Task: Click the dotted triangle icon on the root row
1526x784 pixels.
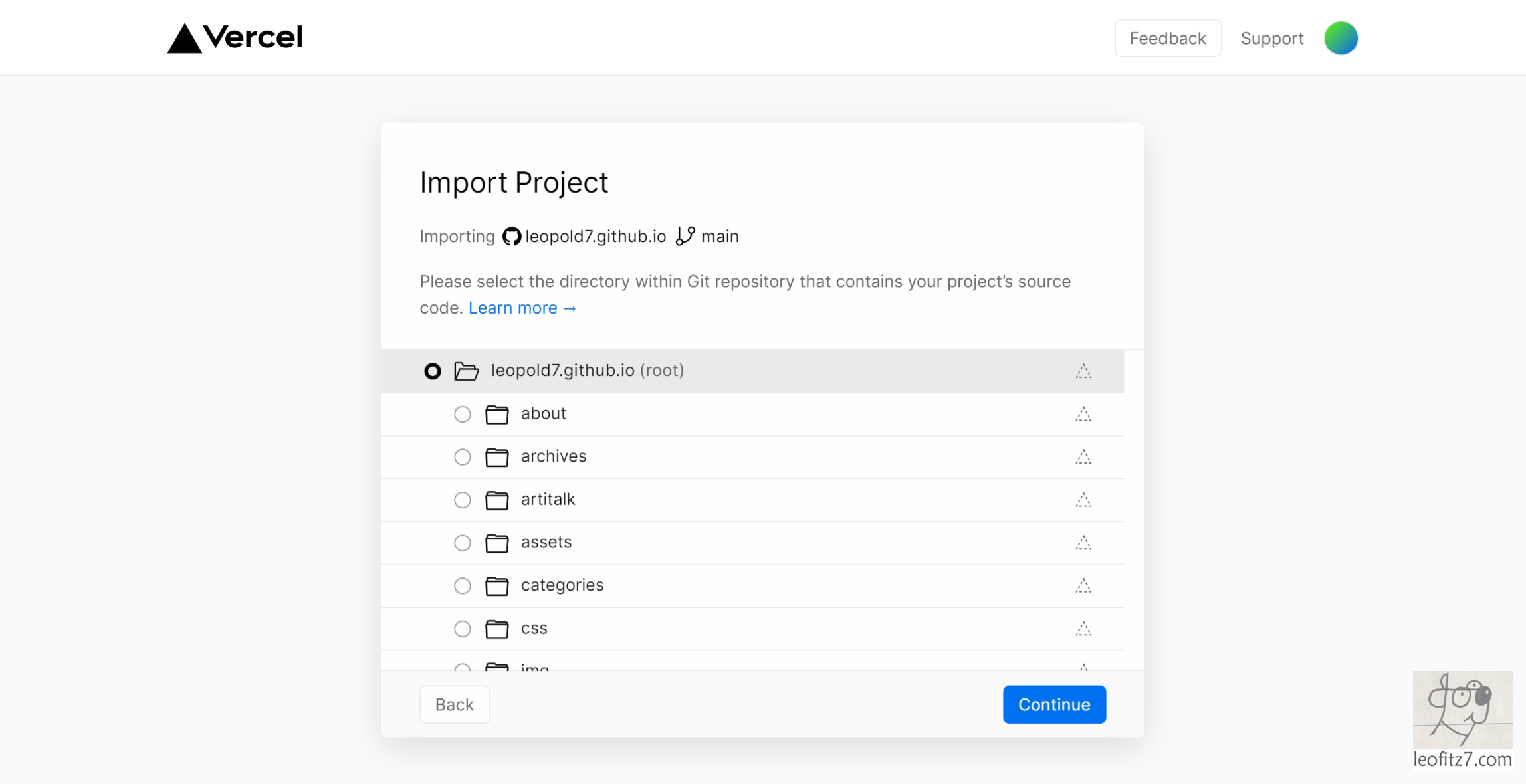Action: 1083,371
